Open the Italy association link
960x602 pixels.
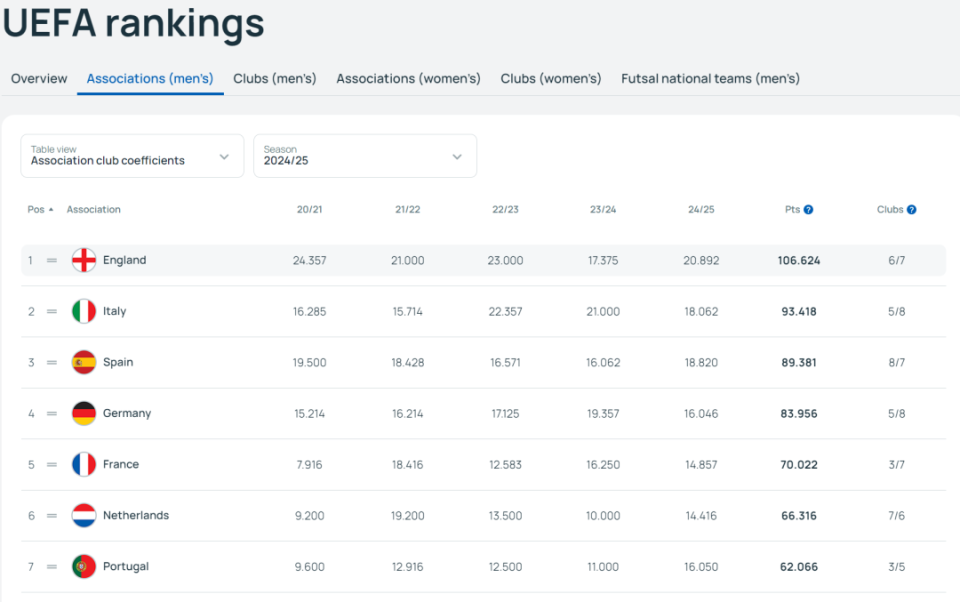coord(114,311)
